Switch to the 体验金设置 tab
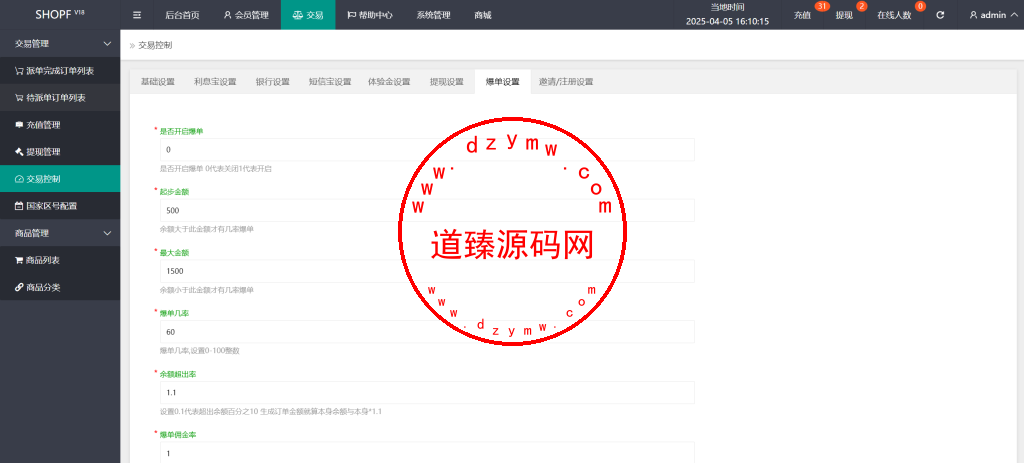This screenshot has width=1024, height=463. [x=389, y=82]
